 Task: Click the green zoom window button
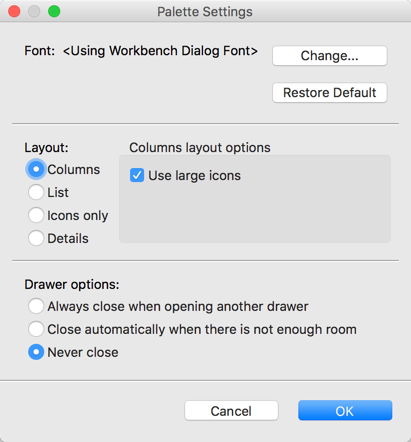54,11
